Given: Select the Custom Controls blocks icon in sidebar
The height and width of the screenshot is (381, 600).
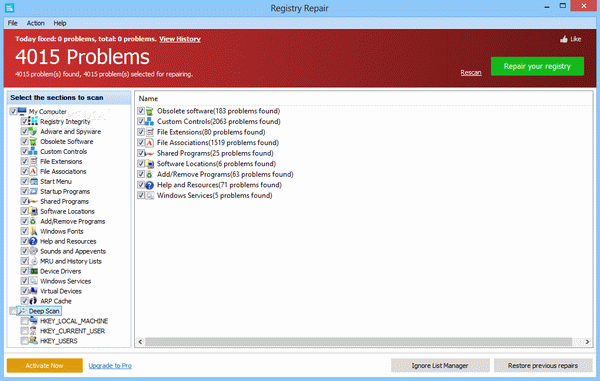Looking at the screenshot, I should coord(33,151).
